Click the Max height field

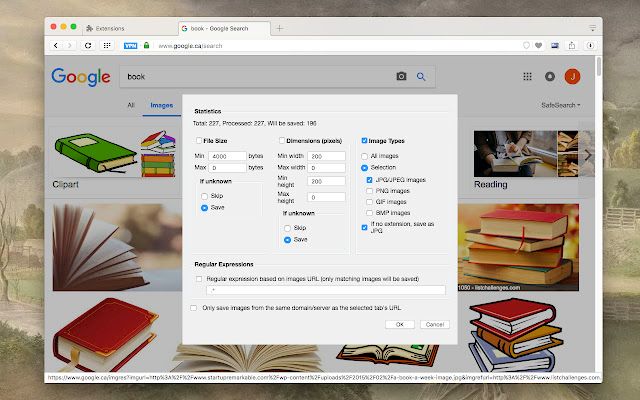(x=326, y=197)
